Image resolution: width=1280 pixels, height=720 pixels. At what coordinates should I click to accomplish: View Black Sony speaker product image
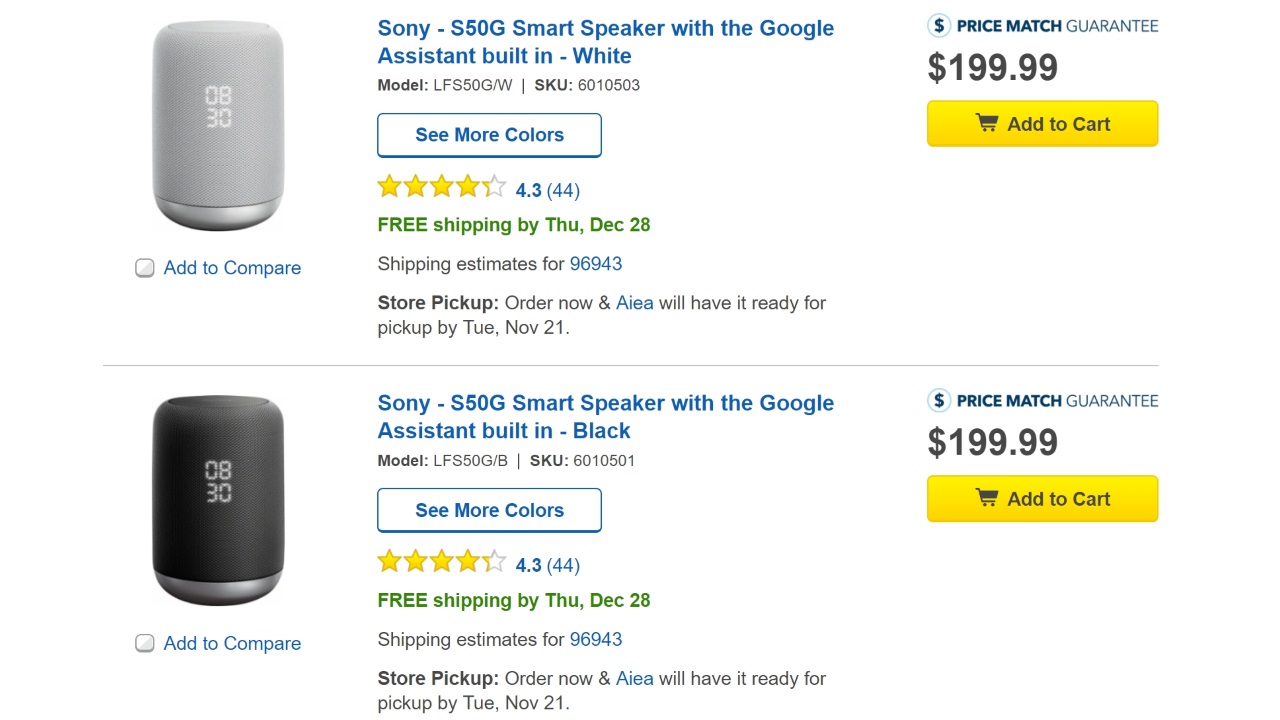(218, 500)
